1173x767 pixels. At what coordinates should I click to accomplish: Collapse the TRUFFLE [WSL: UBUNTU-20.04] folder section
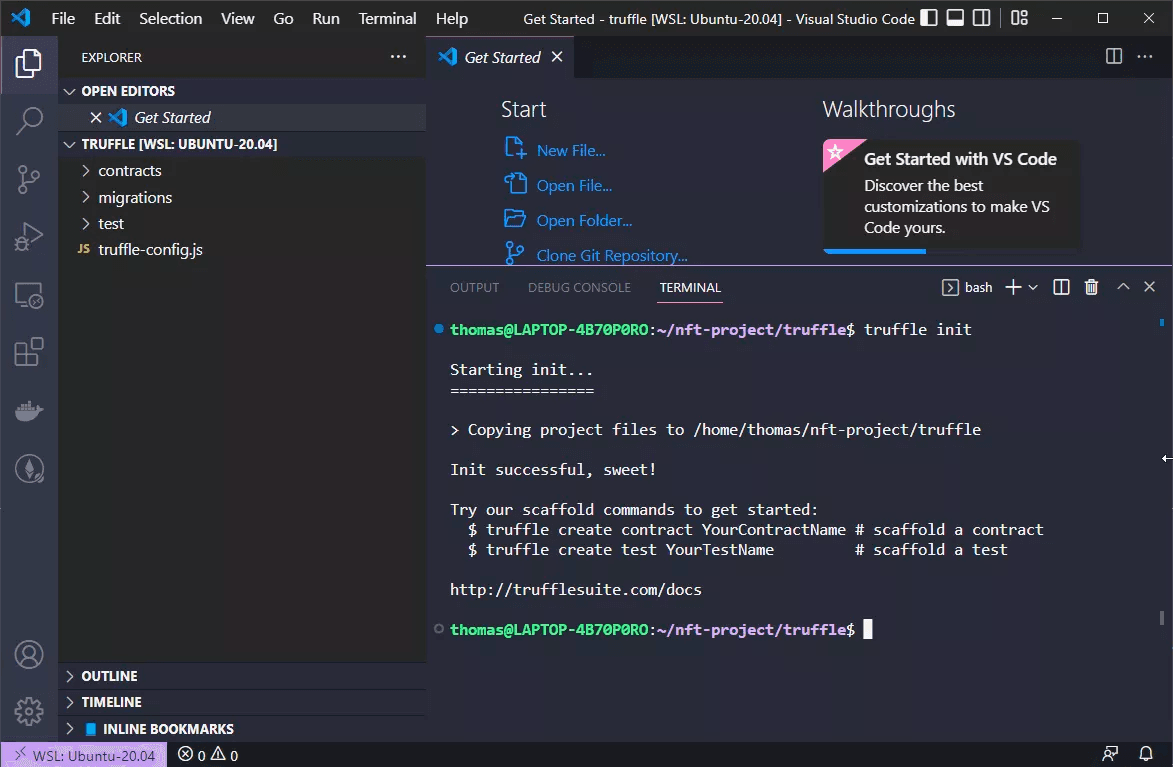coord(242,144)
